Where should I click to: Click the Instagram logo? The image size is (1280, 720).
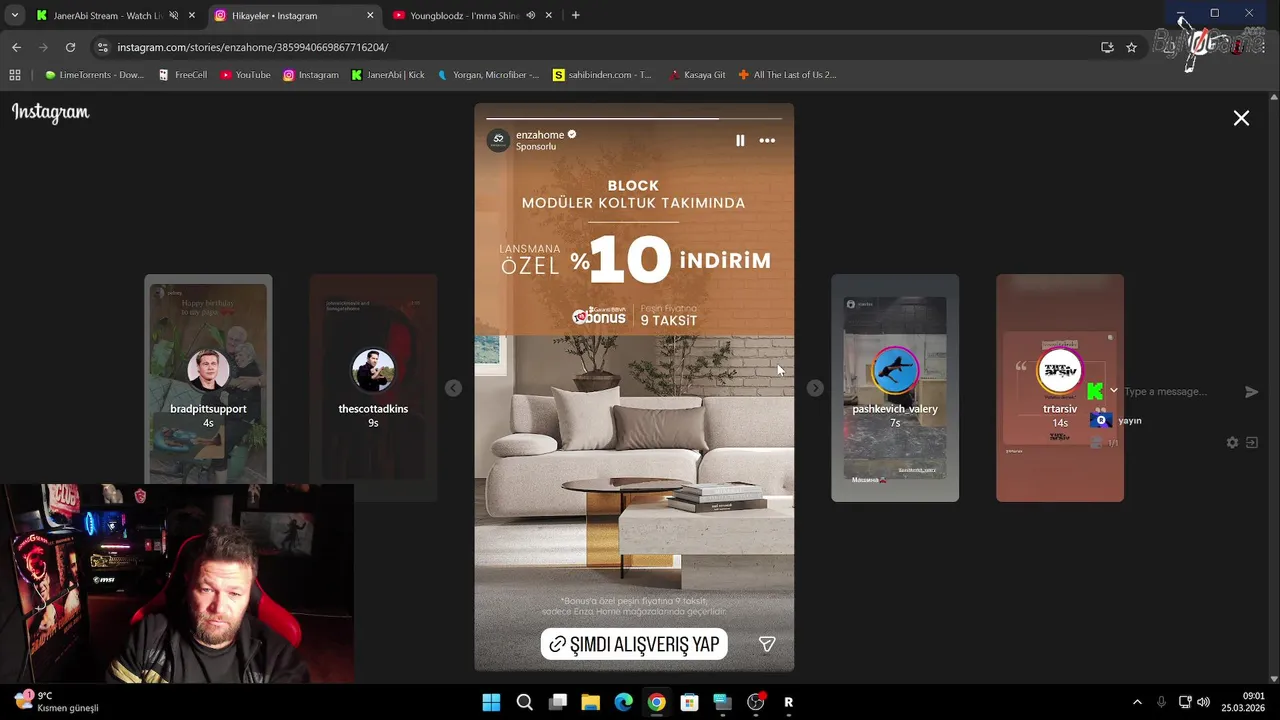click(51, 113)
